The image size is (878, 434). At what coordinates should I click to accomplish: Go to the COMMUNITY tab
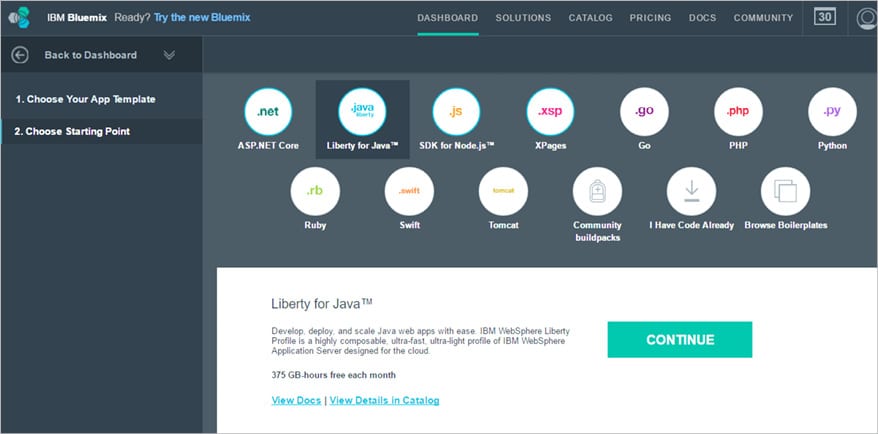tap(764, 18)
